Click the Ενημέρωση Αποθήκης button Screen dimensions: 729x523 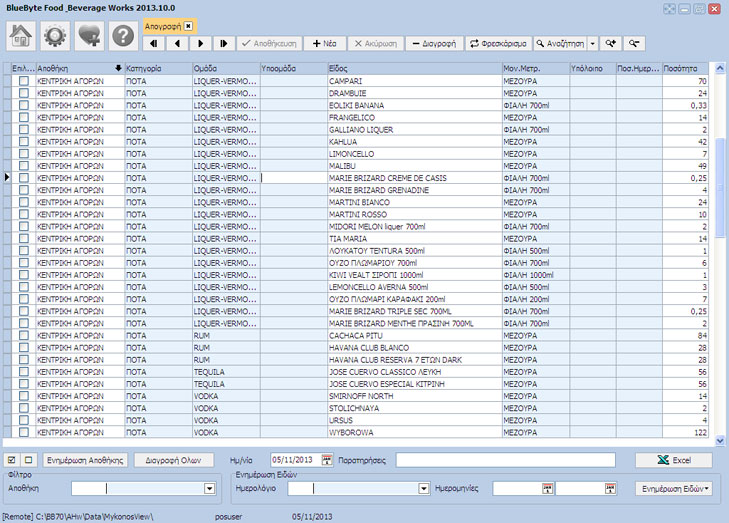coord(85,460)
